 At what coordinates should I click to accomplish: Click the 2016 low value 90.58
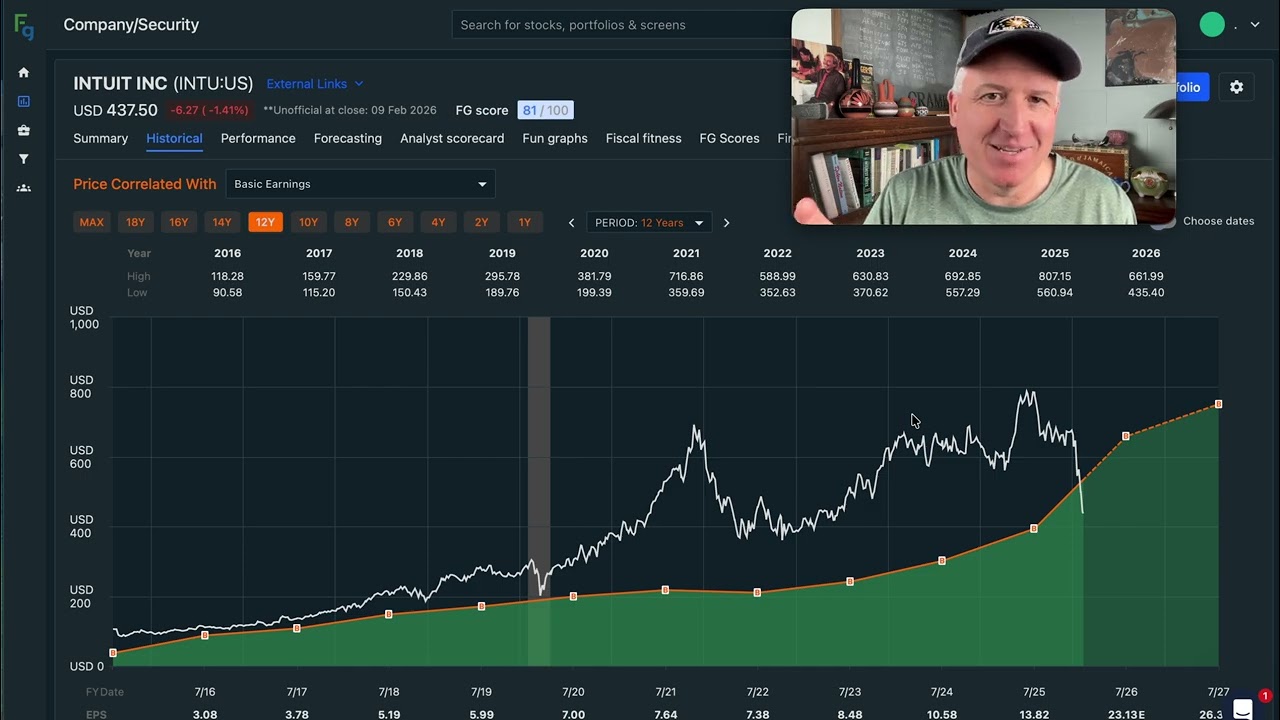point(227,293)
